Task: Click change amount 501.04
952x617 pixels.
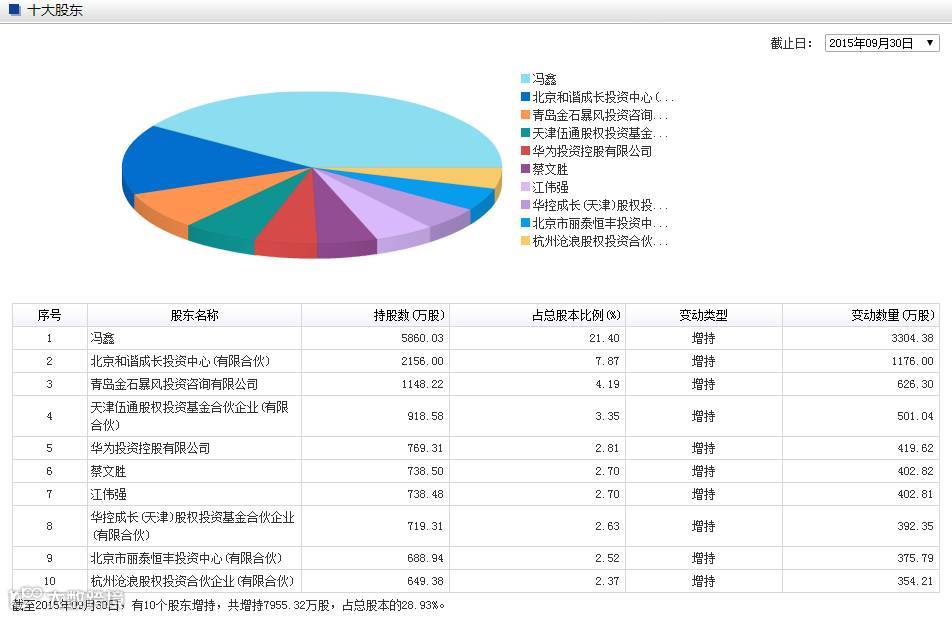Action: click(x=916, y=416)
